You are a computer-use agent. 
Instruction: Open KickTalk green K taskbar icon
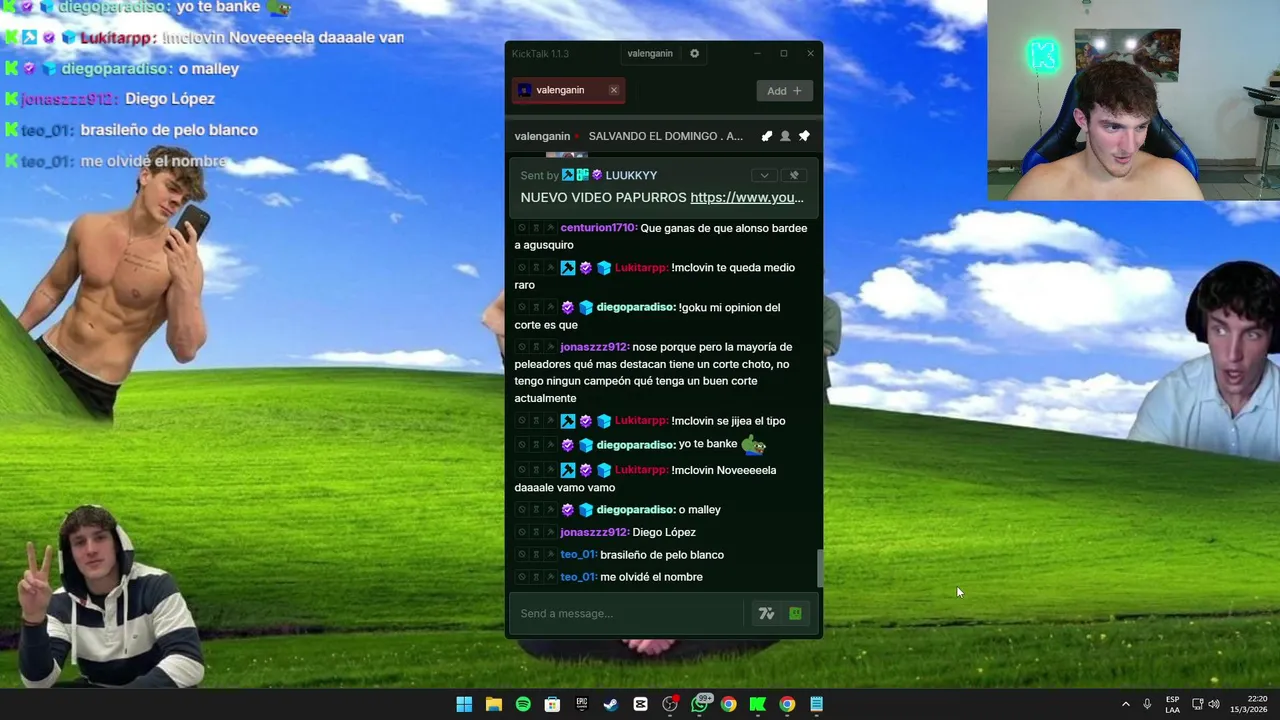pos(758,704)
